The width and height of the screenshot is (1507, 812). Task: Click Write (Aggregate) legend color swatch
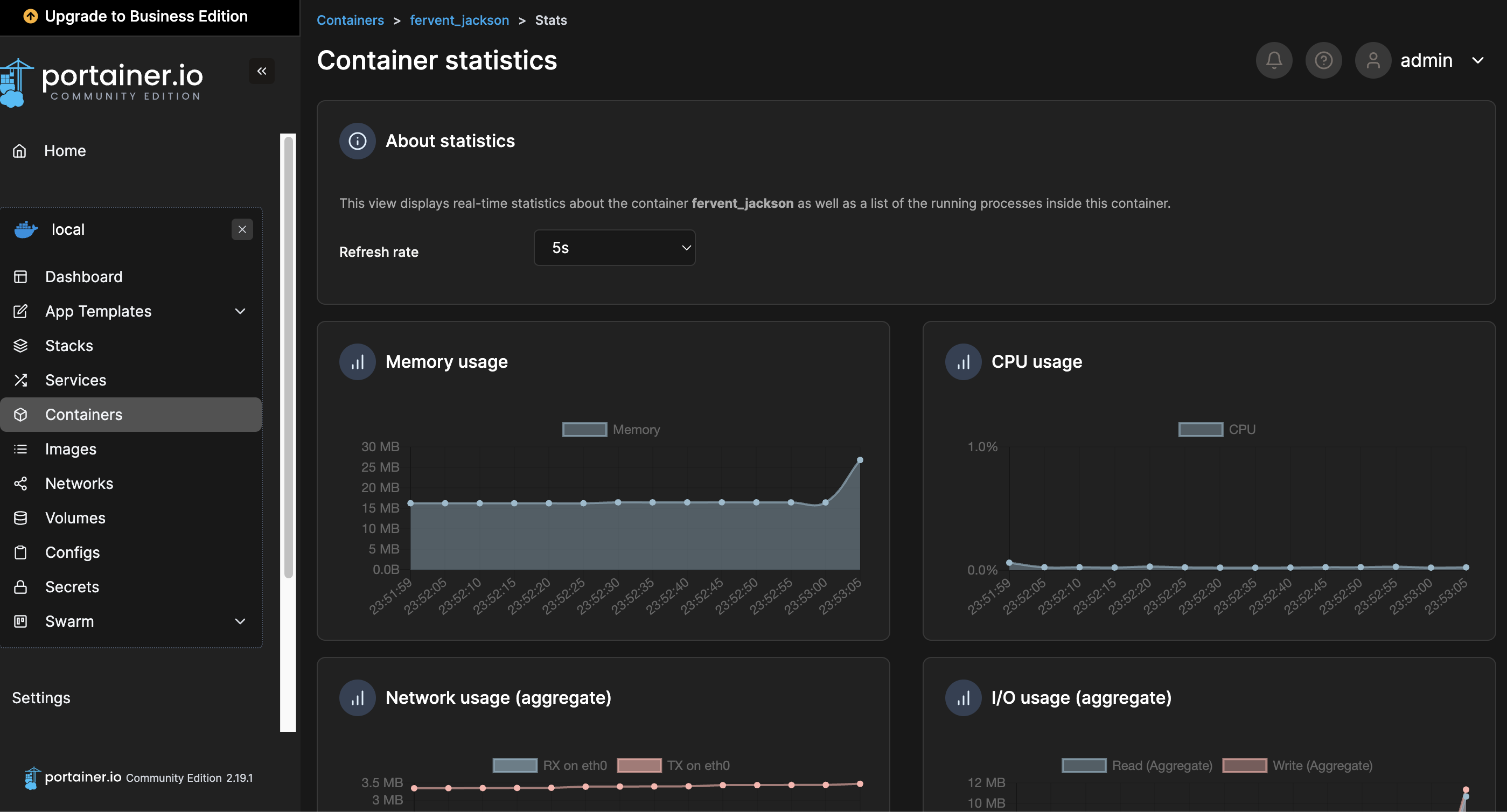click(1244, 765)
